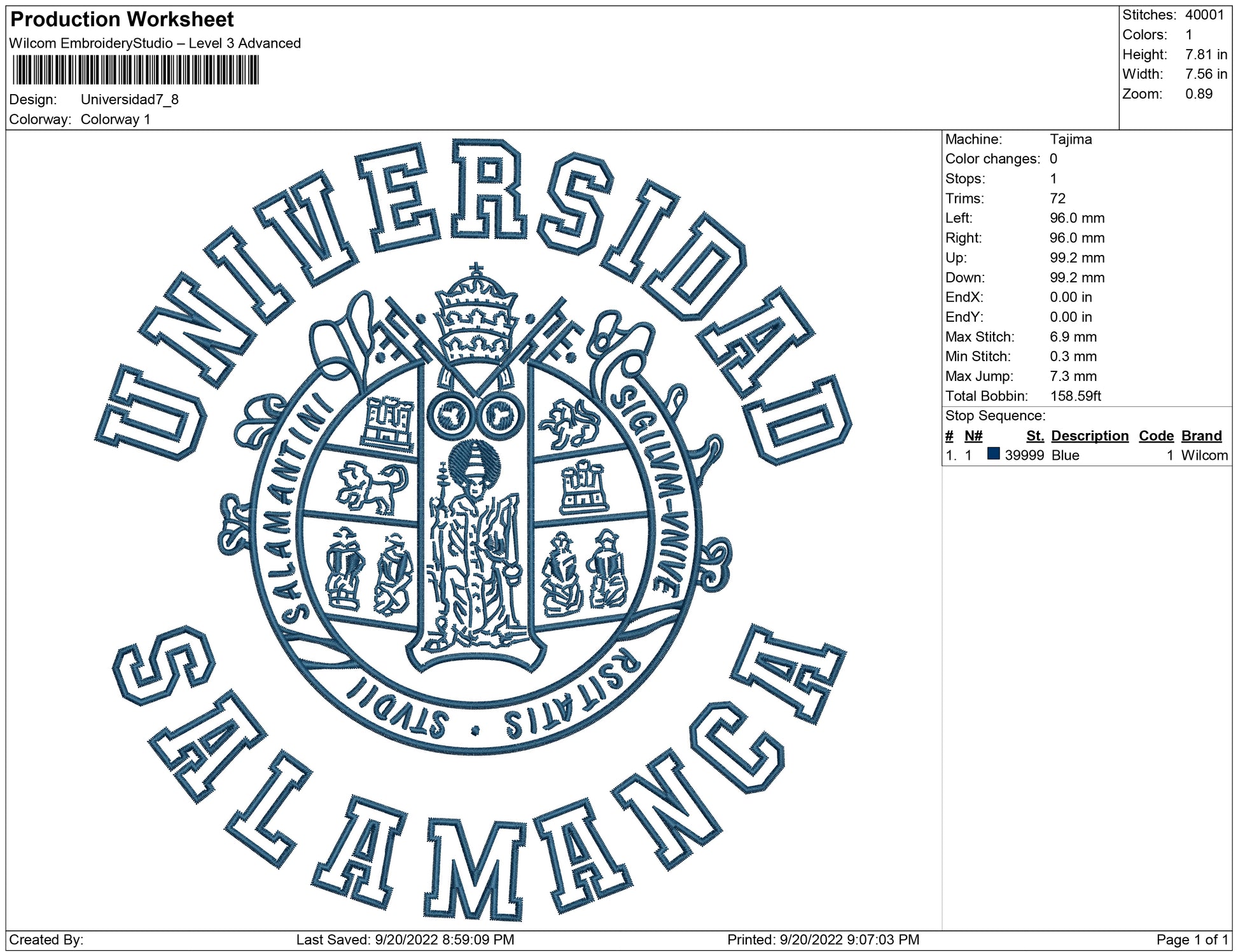Click the N# column header
The width and height of the screenshot is (1238, 952).
973,436
